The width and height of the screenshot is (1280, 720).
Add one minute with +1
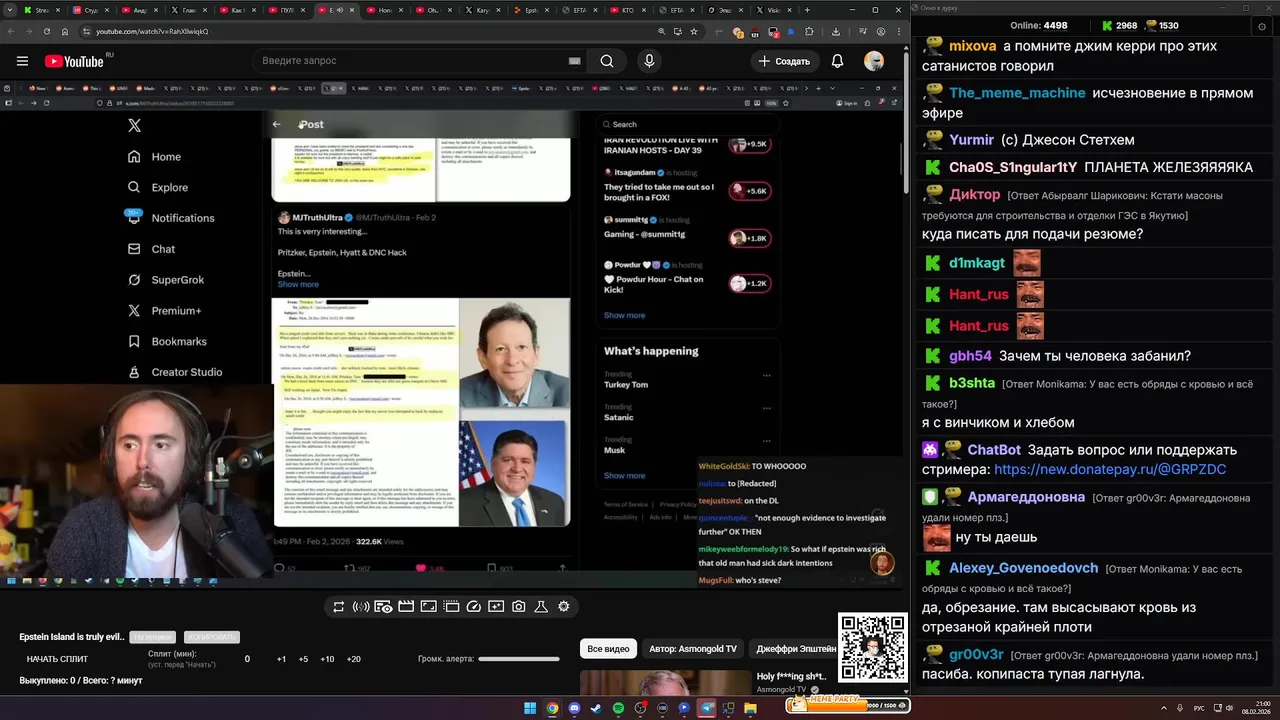pyautogui.click(x=281, y=659)
